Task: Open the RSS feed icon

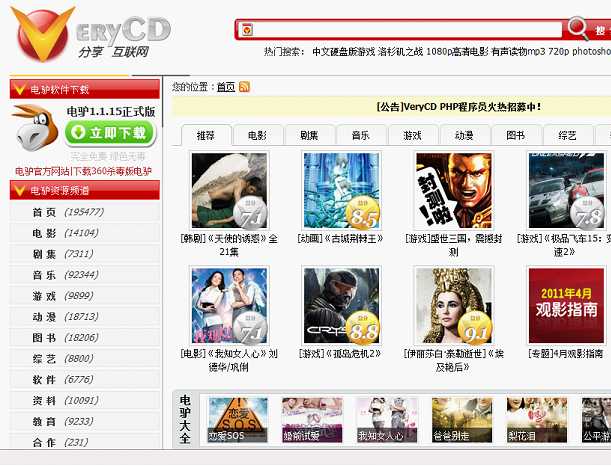Action: 244,86
